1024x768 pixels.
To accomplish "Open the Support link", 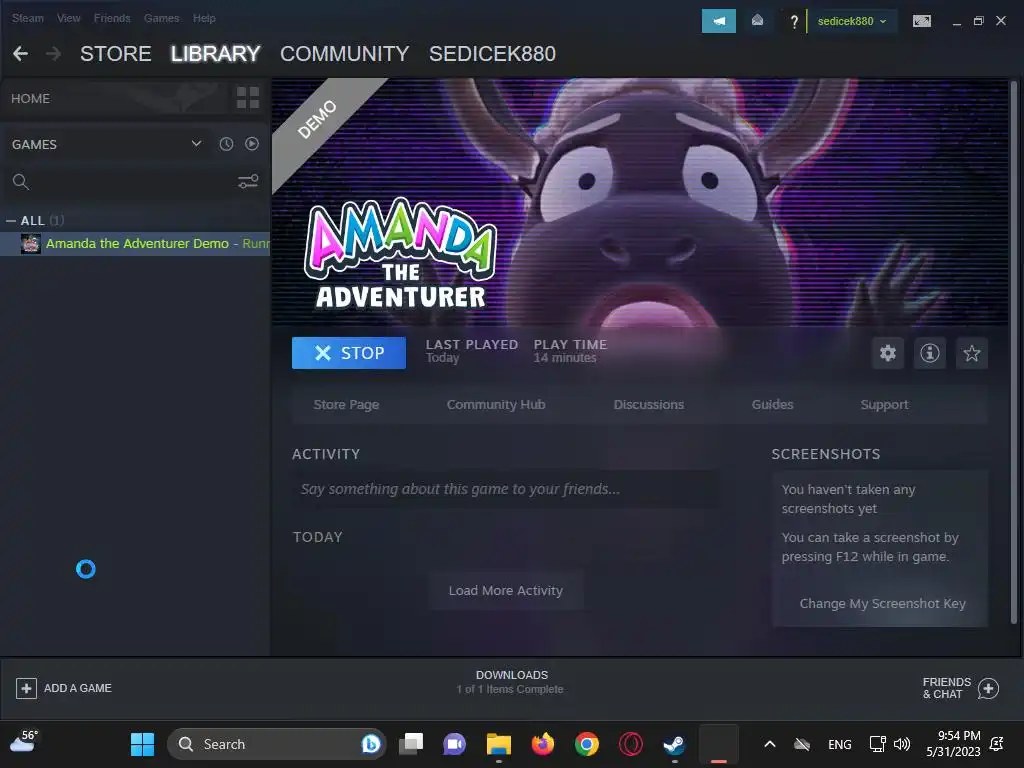I will click(884, 405).
